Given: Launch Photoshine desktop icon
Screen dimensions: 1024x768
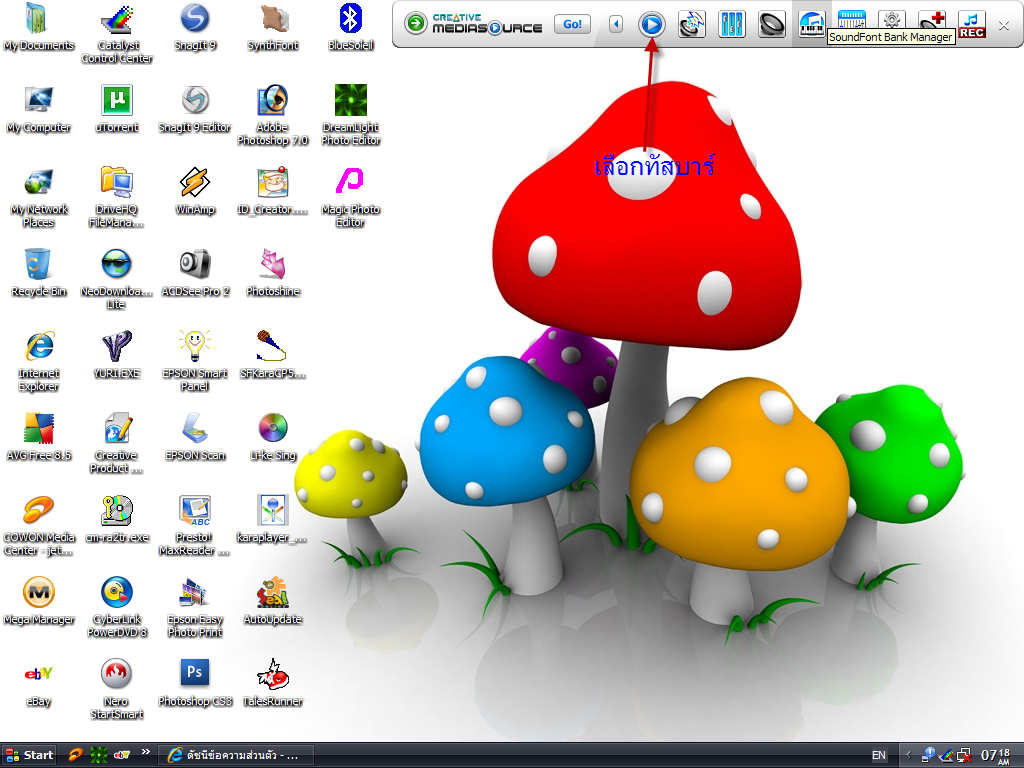Looking at the screenshot, I should [272, 273].
